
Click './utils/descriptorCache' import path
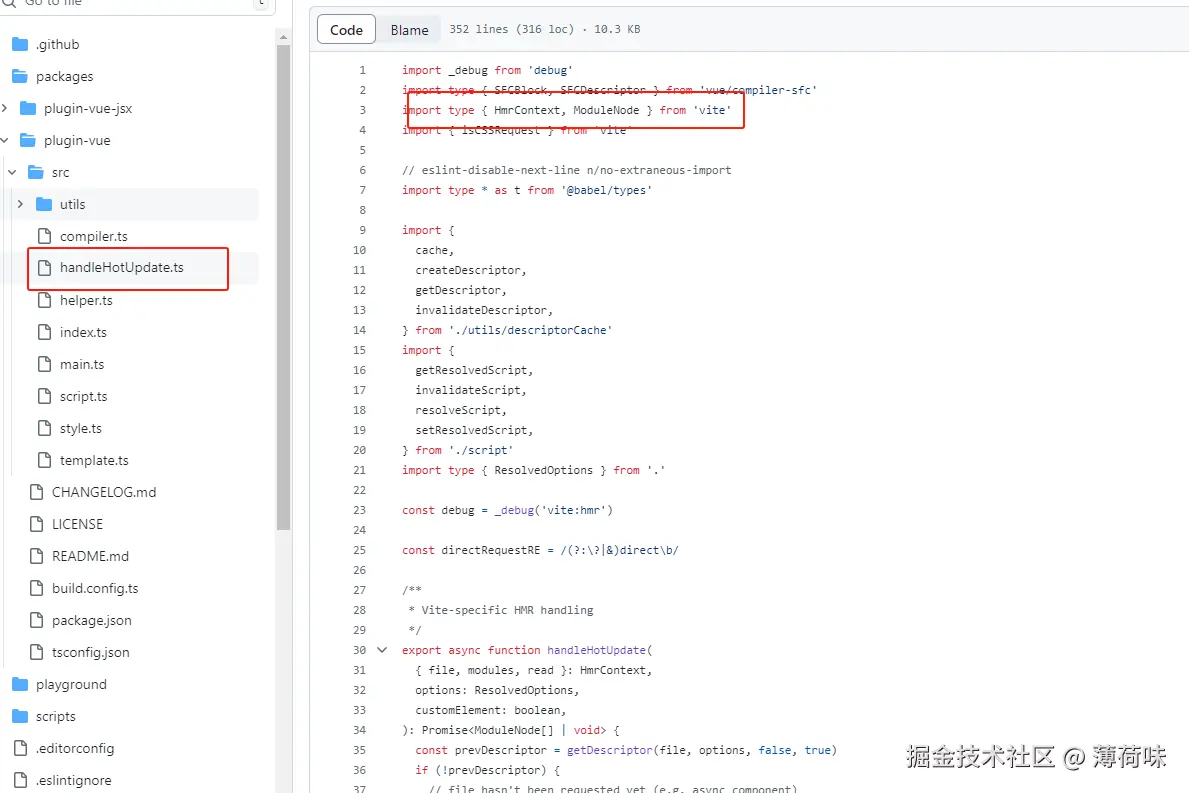tap(530, 330)
